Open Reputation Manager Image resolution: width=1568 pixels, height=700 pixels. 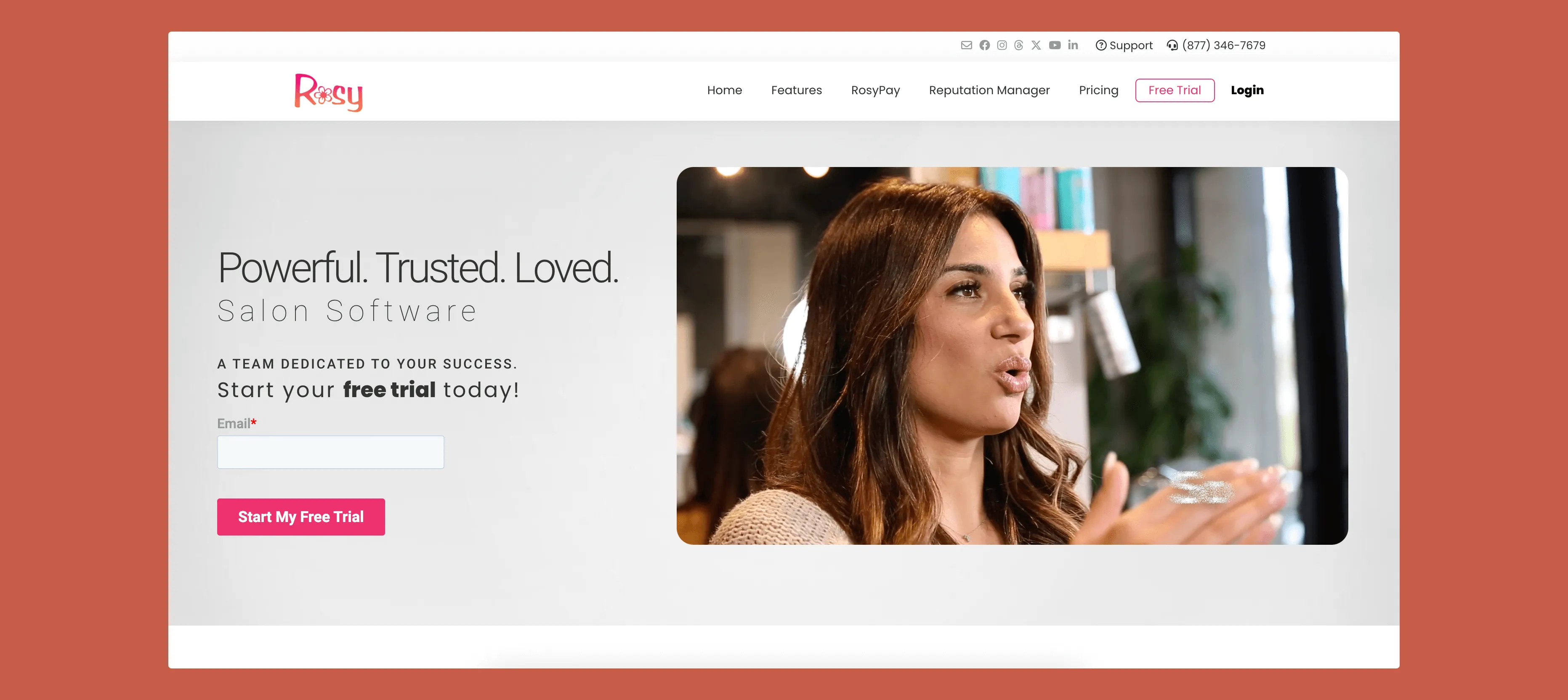coord(989,90)
